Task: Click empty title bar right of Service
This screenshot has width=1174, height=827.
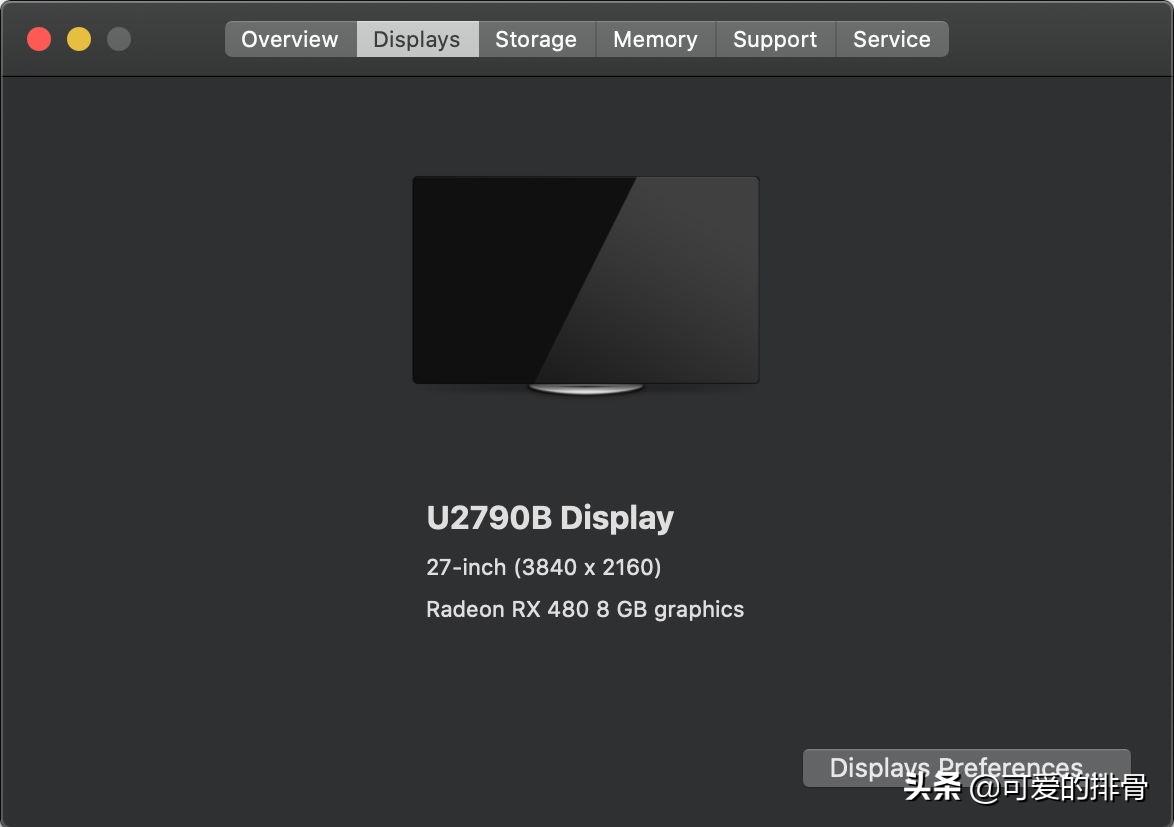Action: pos(1059,39)
